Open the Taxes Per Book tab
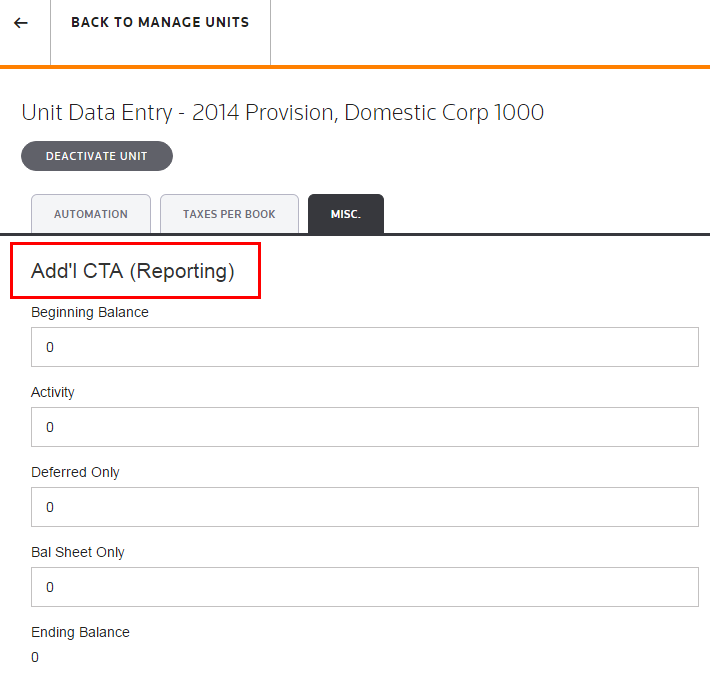Viewport: 710px width, 674px height. click(x=229, y=214)
